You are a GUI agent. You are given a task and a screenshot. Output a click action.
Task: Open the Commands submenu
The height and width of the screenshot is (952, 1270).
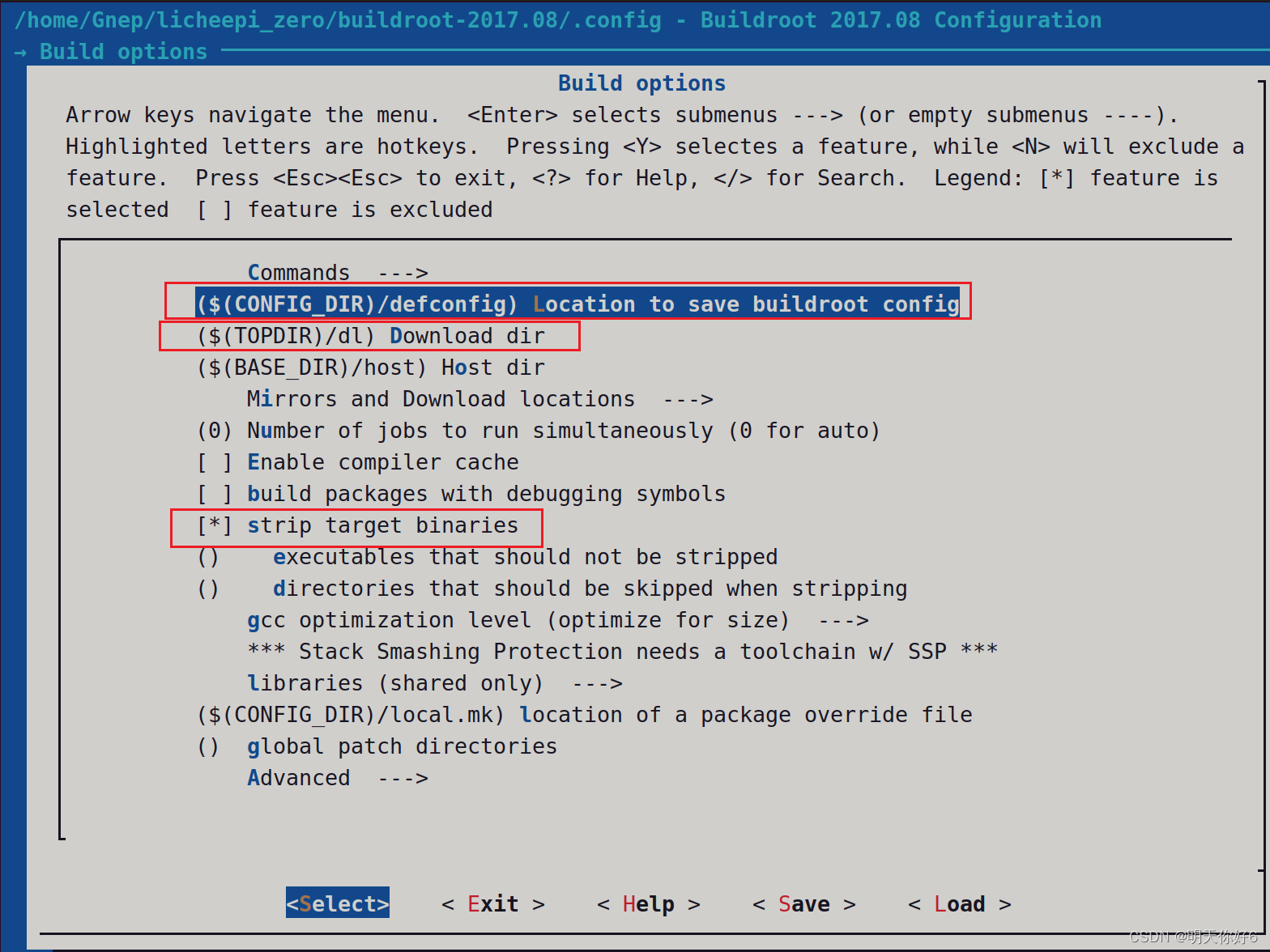(x=338, y=273)
